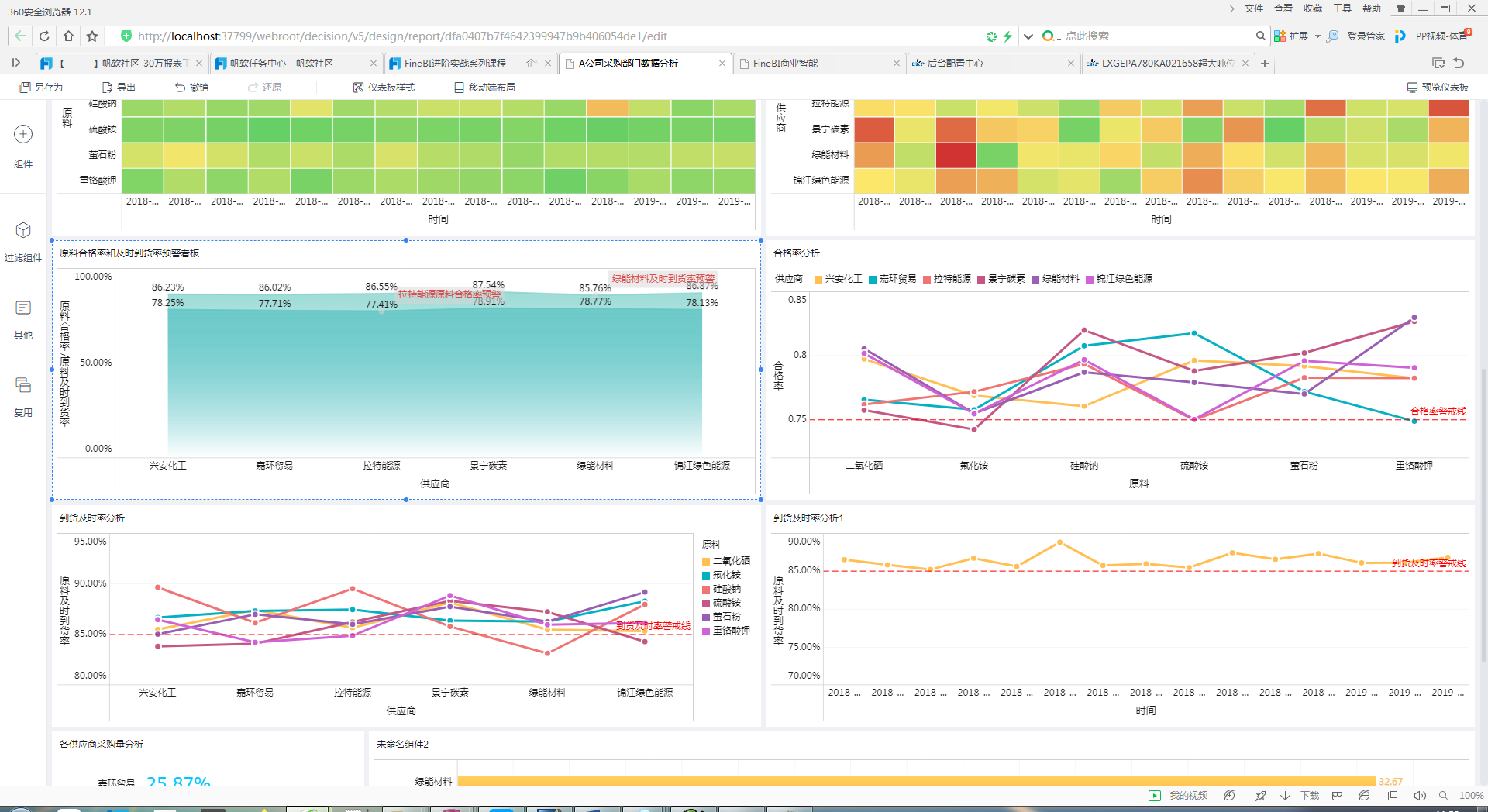This screenshot has width=1488, height=812.
Task: Open the 工具 menu in browser
Action: (1342, 9)
